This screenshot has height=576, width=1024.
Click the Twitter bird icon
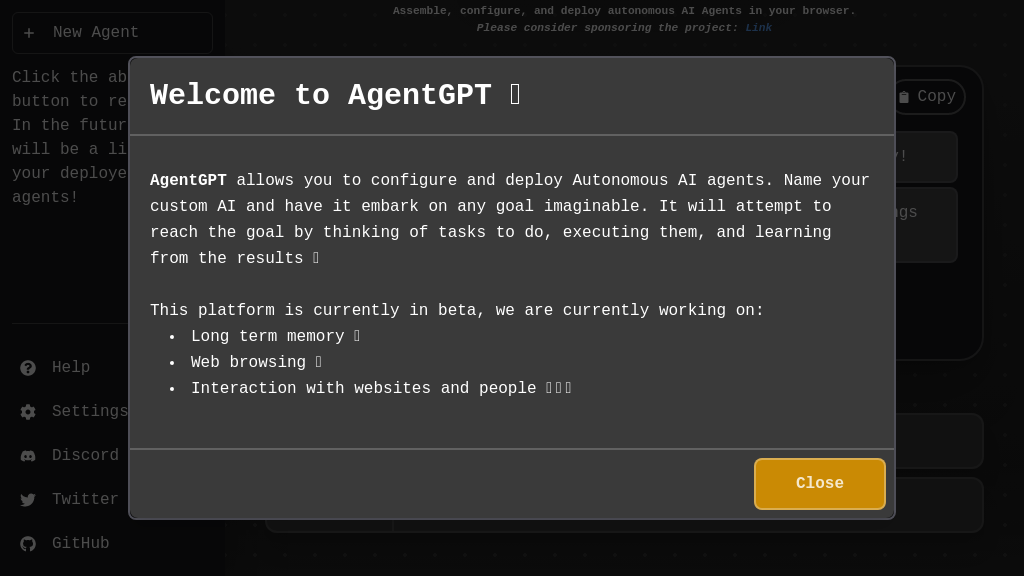coord(28,499)
